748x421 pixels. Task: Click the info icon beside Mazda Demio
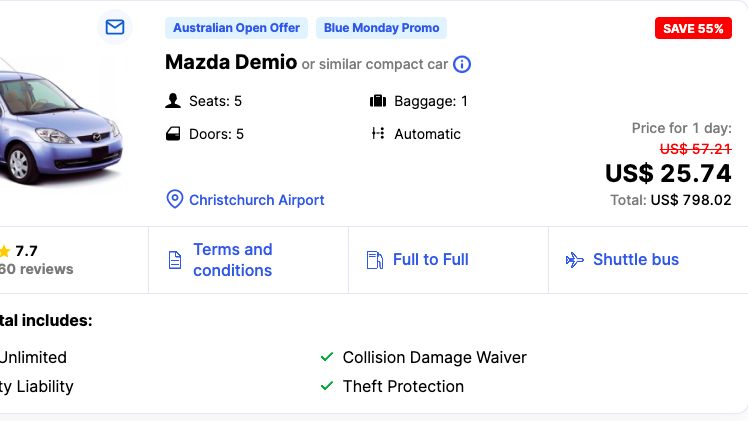[462, 65]
